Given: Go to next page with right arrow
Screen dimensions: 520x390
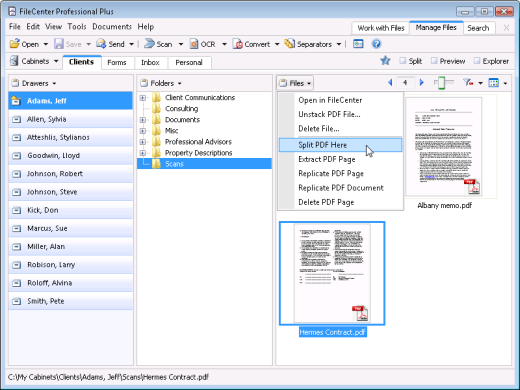Looking at the screenshot, I should pyautogui.click(x=422, y=82).
